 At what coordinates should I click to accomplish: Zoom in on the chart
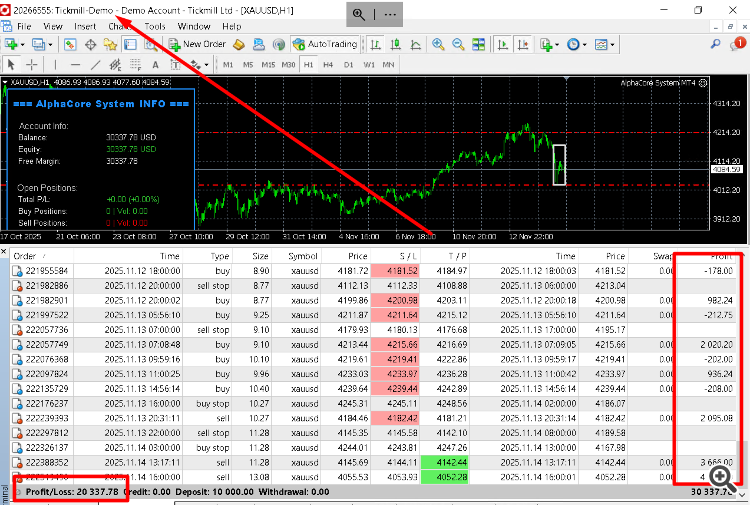click(x=438, y=44)
